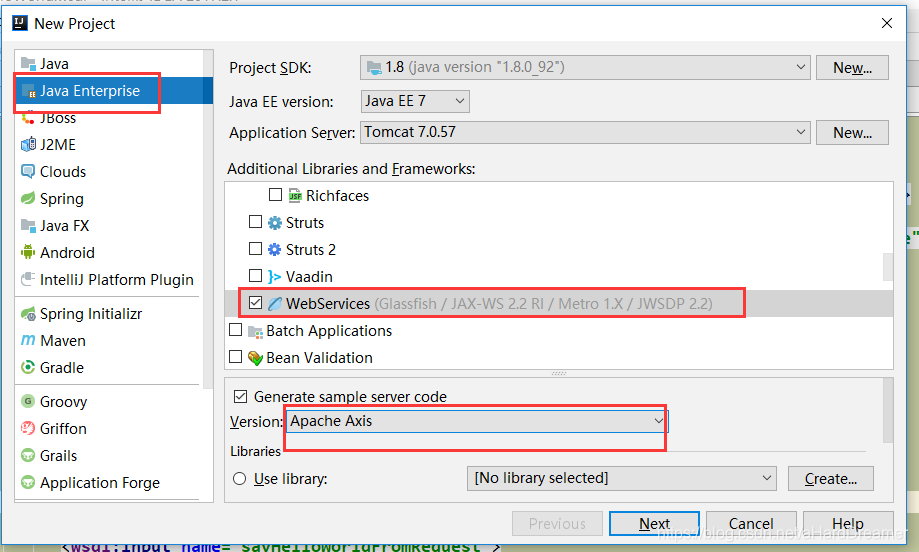
Task: Click the Griffon icon
Action: 28,428
